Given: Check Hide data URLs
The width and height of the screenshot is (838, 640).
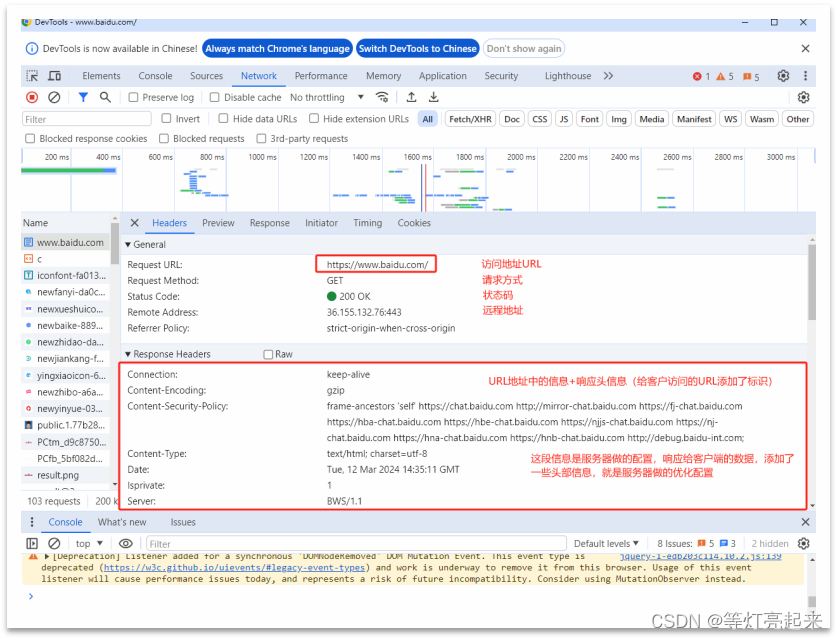Looking at the screenshot, I should point(223,118).
